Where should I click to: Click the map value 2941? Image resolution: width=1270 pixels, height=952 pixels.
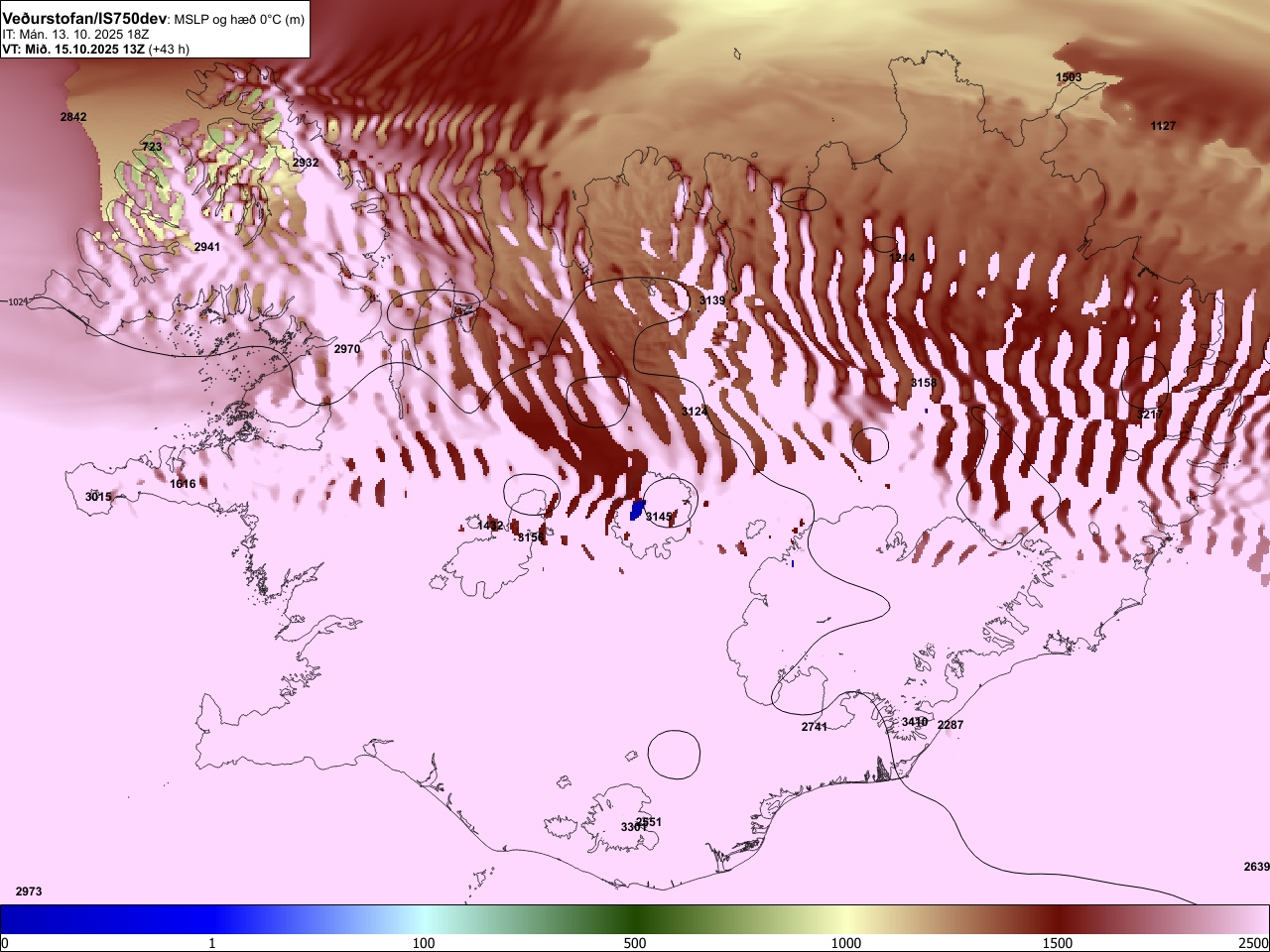tap(207, 247)
